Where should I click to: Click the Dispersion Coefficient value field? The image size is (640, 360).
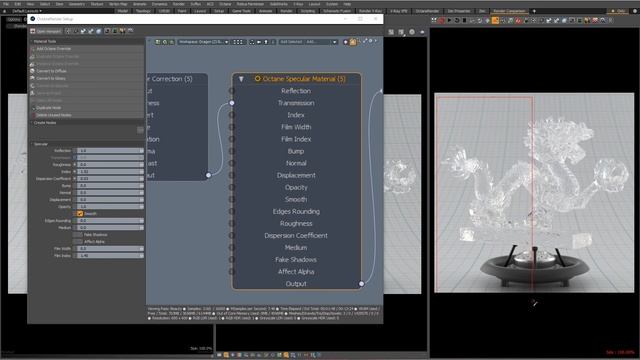tap(110, 178)
